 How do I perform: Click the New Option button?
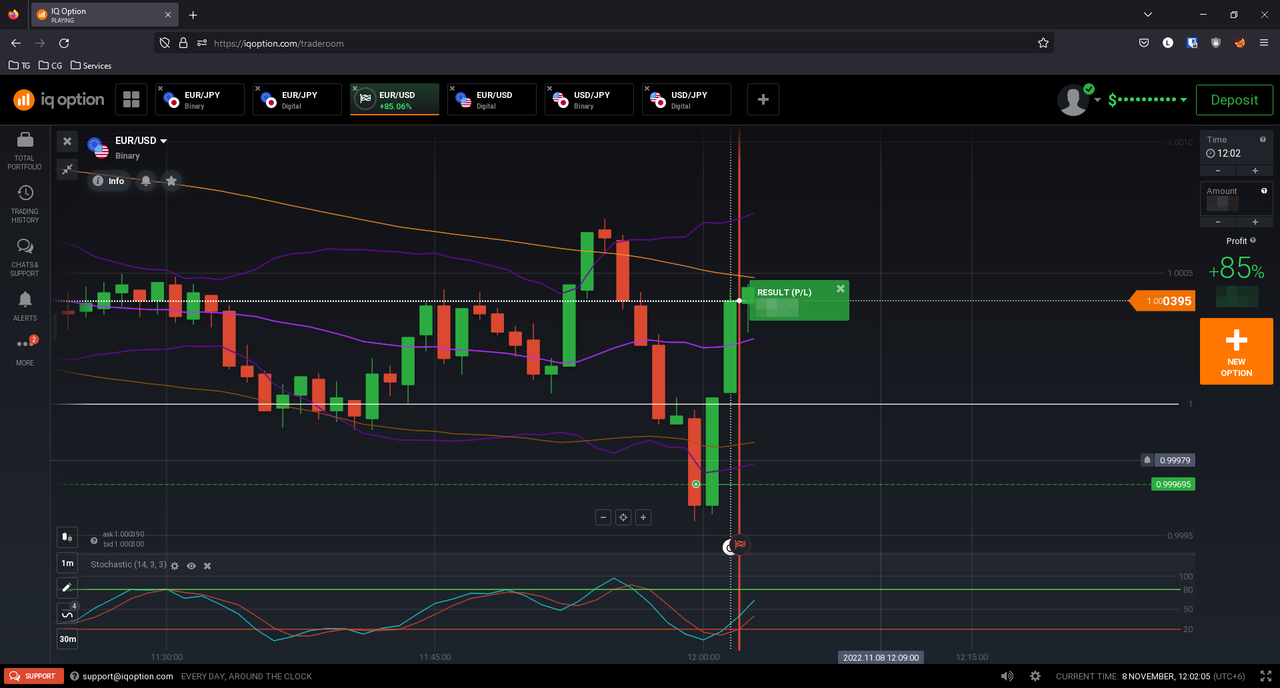point(1236,351)
